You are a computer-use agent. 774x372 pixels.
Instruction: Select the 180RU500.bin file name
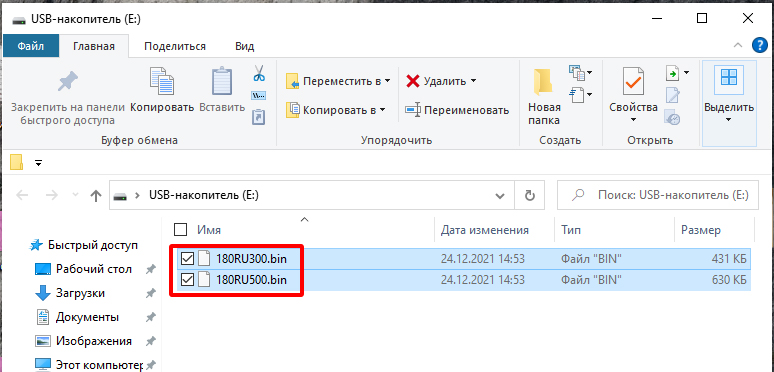point(251,280)
